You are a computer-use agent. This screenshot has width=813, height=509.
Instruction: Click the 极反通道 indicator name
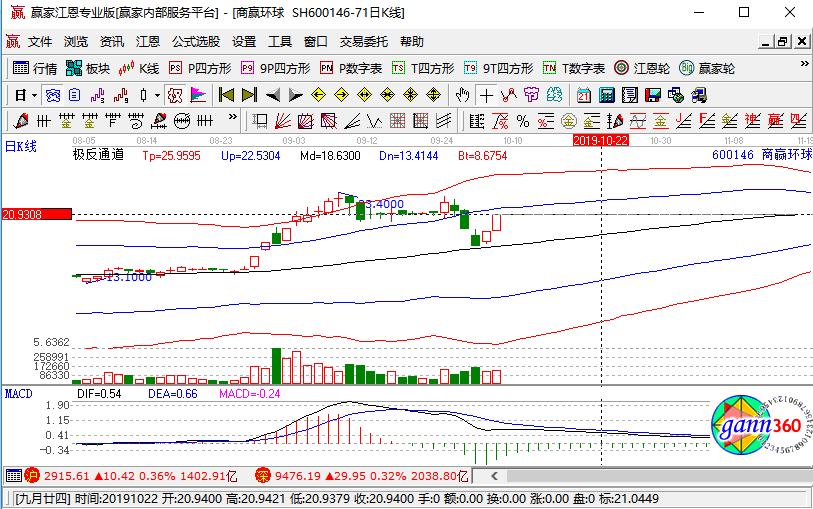98,154
